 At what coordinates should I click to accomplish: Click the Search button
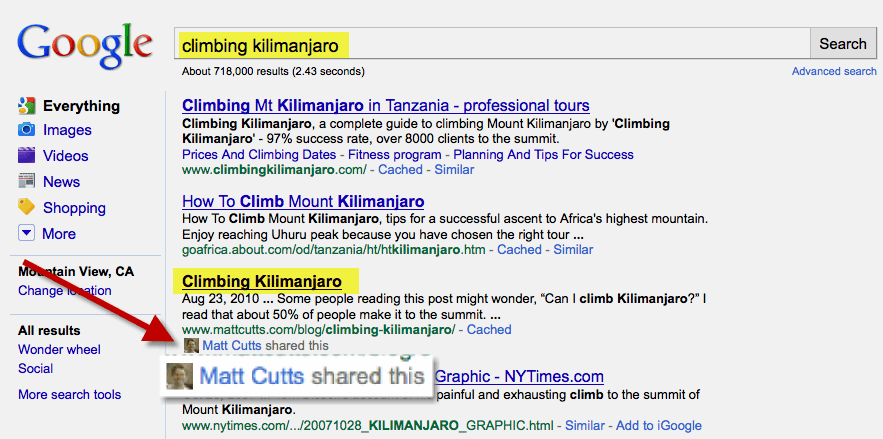[x=843, y=43]
